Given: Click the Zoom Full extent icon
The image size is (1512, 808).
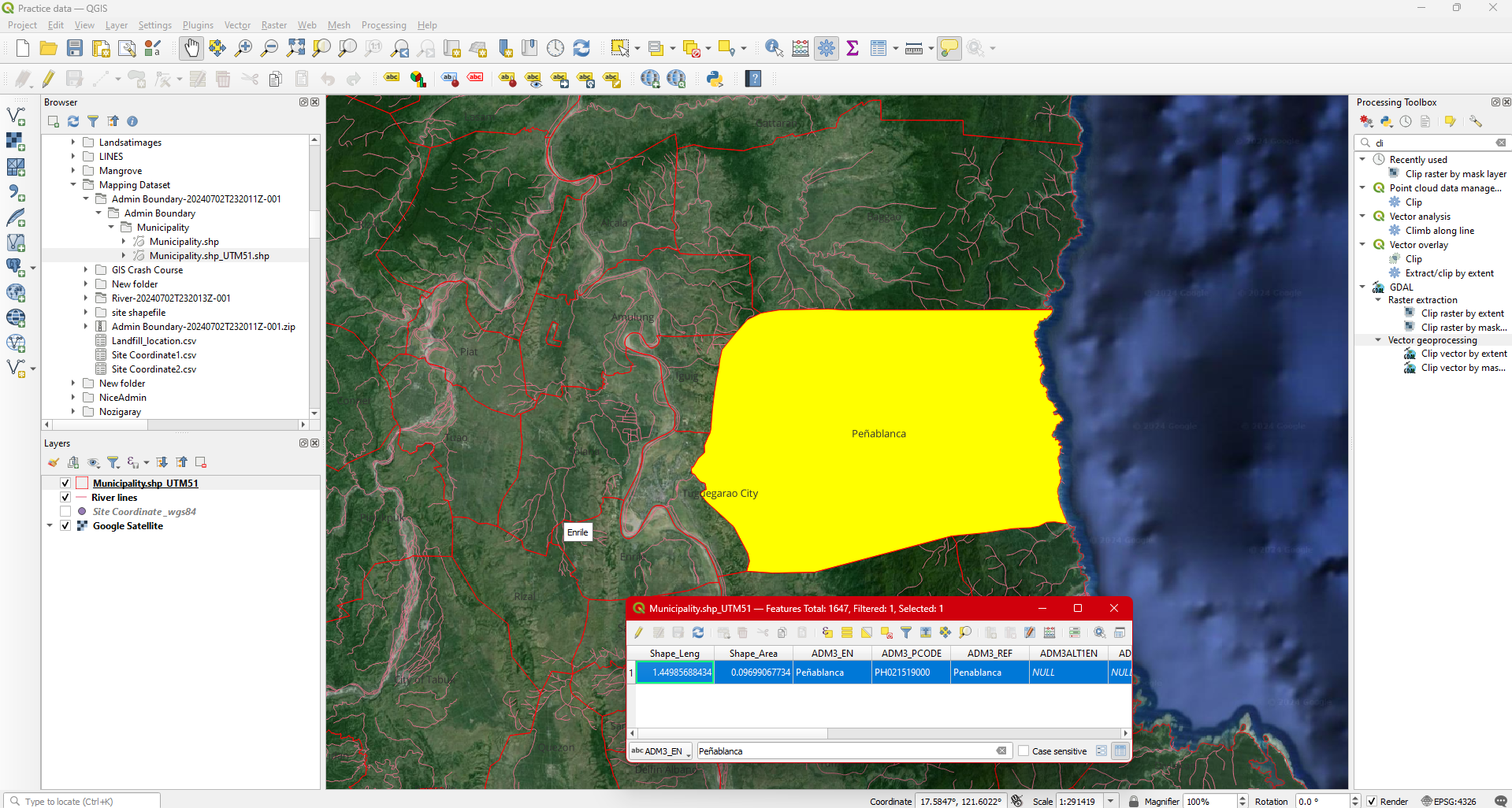Looking at the screenshot, I should [x=295, y=49].
